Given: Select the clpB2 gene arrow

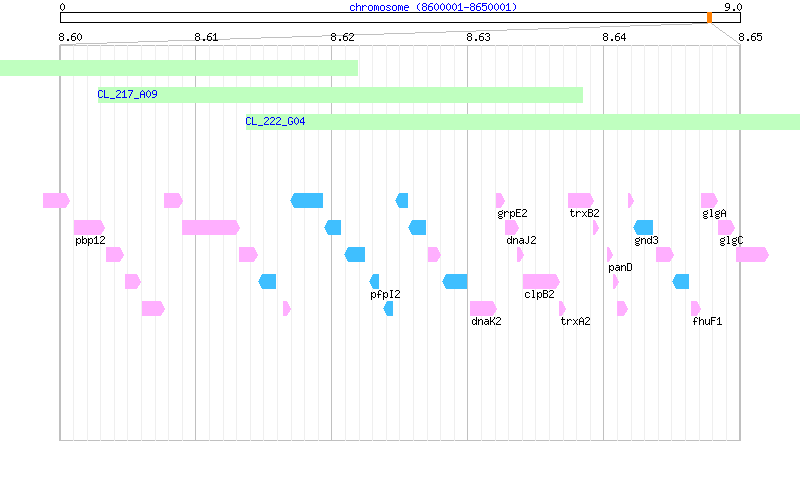Looking at the screenshot, I should pyautogui.click(x=541, y=282).
